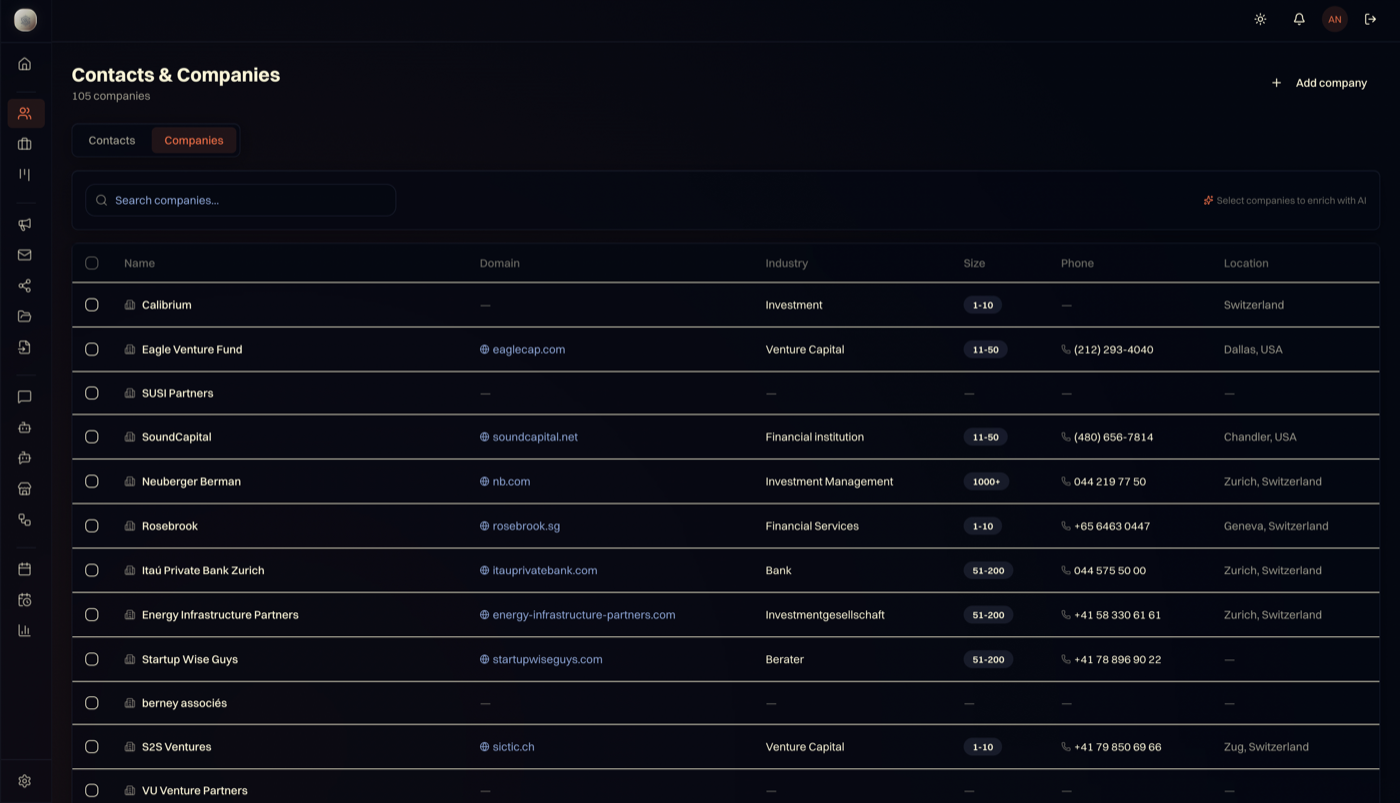Click the app logo in the top corner
1400x803 pixels.
click(x=25, y=20)
